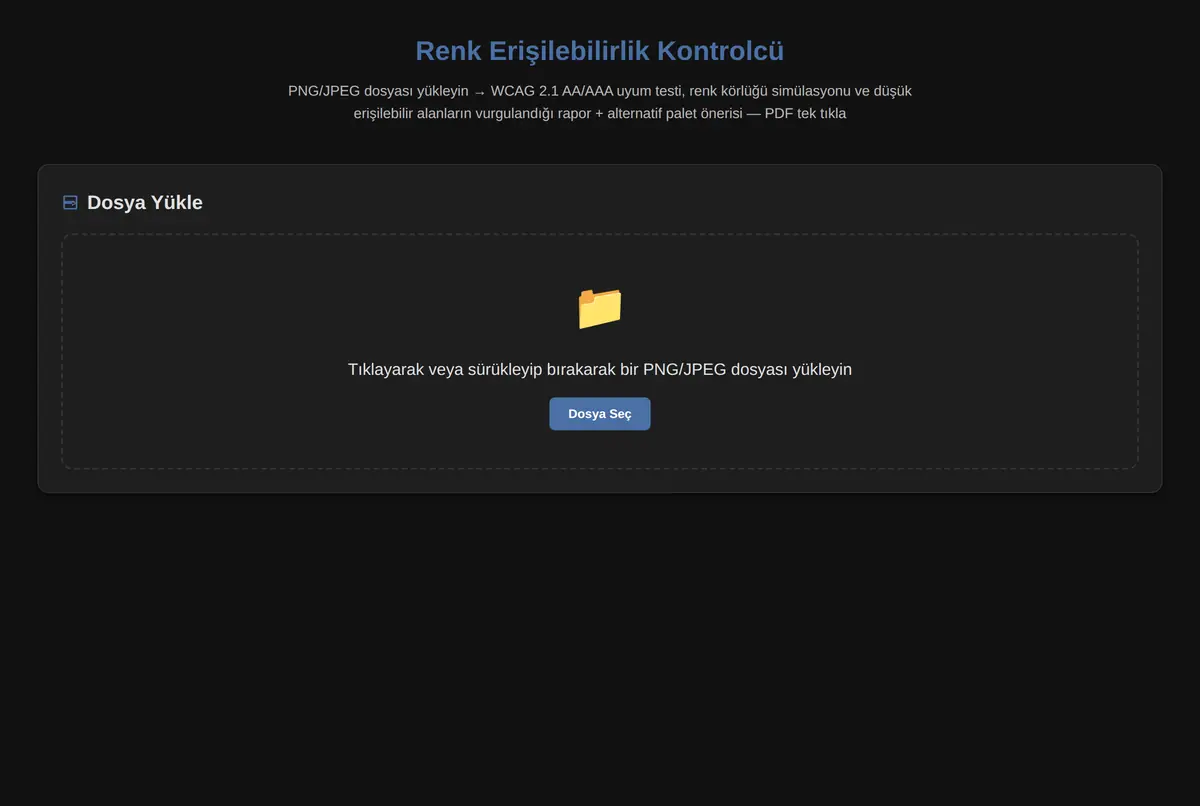1200x806 pixels.
Task: Click the Dosya Seç button
Action: (600, 414)
